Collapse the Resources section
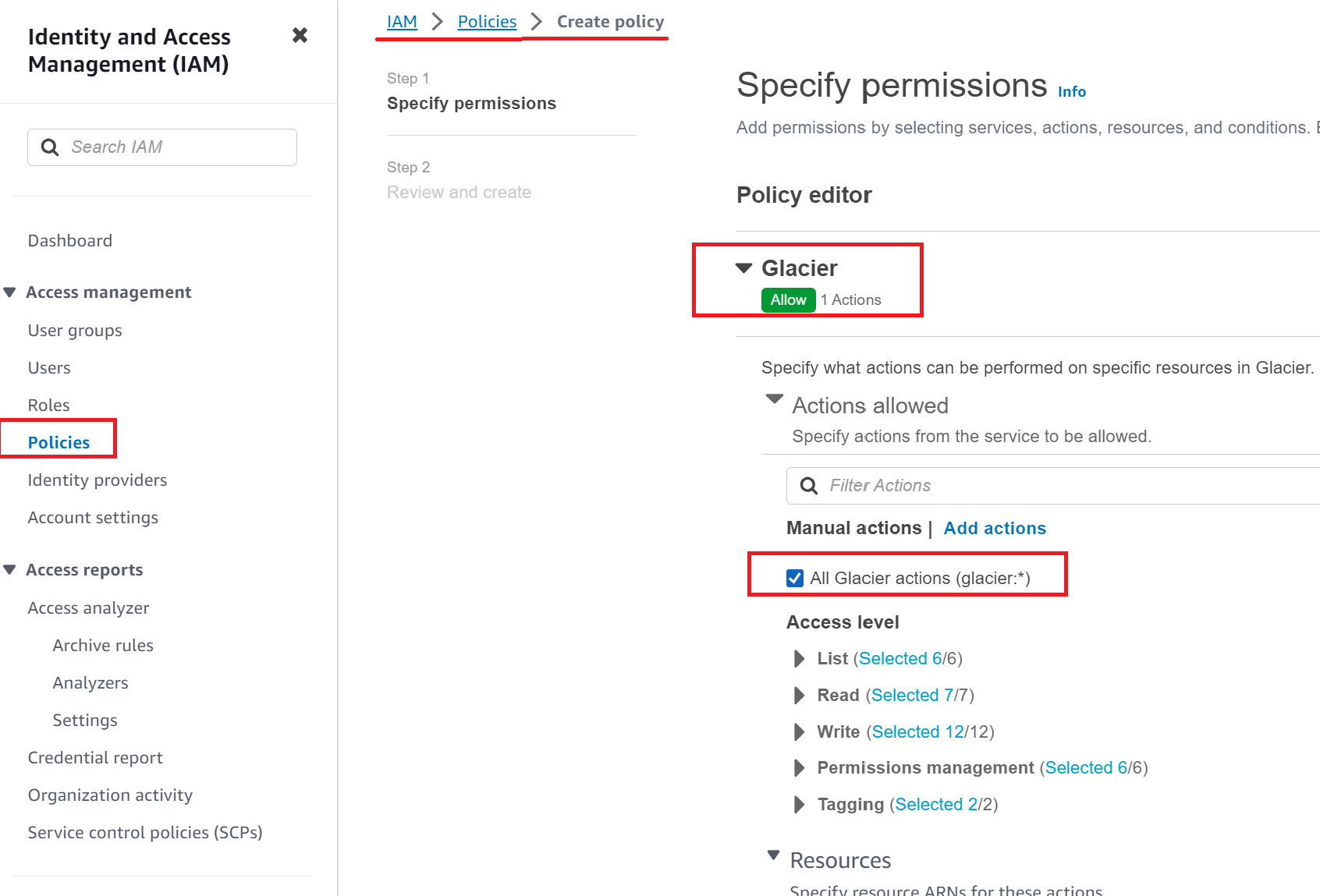Viewport: 1320px width, 896px height. point(773,855)
